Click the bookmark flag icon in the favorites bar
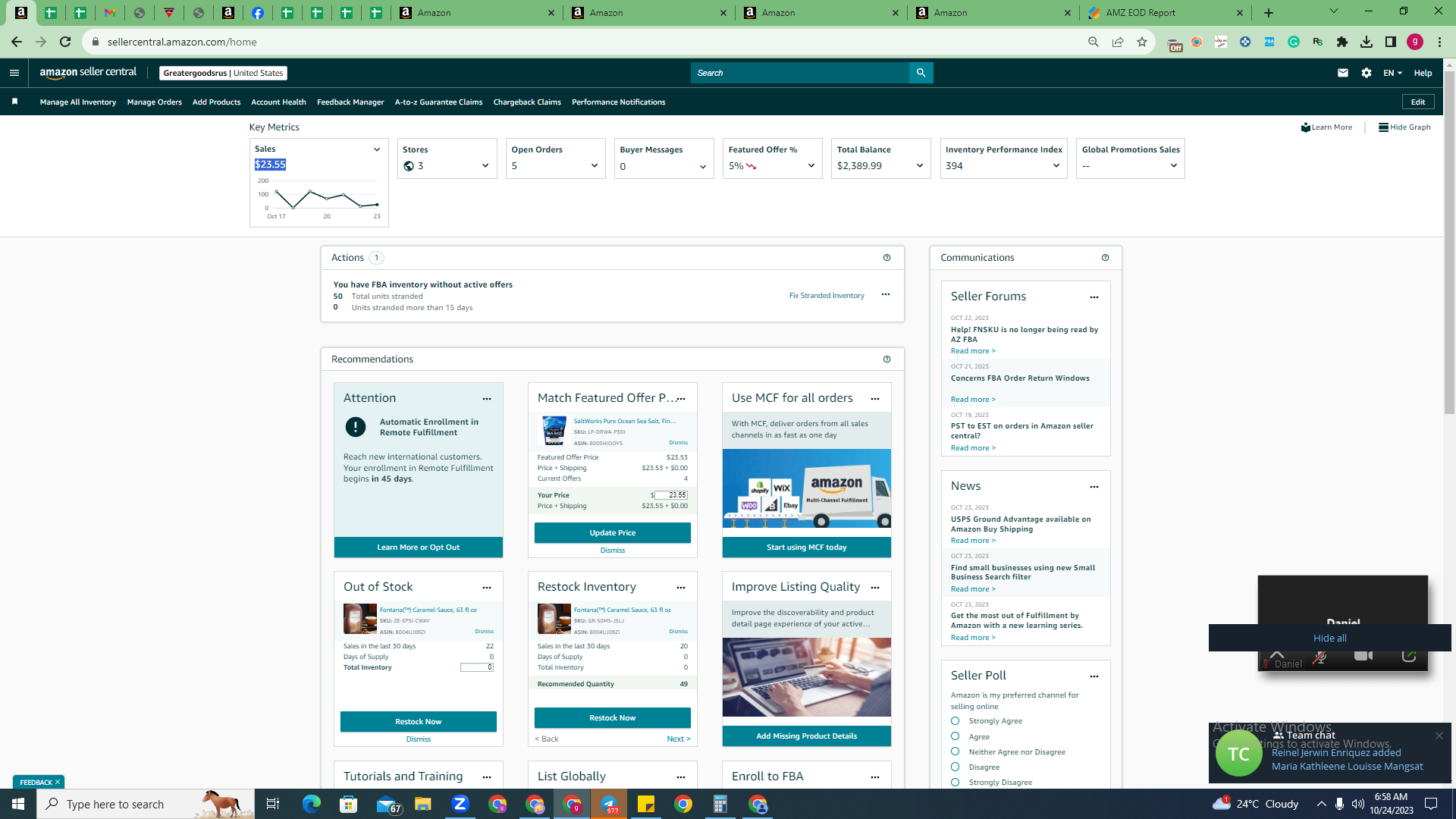The width and height of the screenshot is (1456, 819). 14,102
